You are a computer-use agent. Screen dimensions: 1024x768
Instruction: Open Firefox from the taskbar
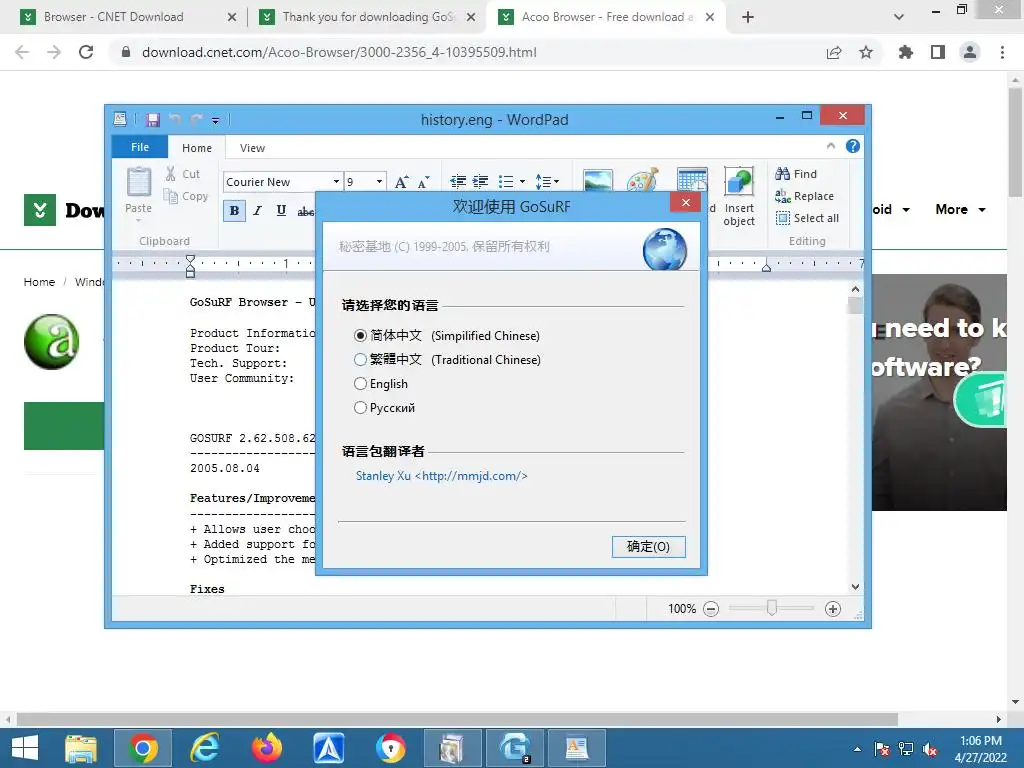tap(266, 748)
